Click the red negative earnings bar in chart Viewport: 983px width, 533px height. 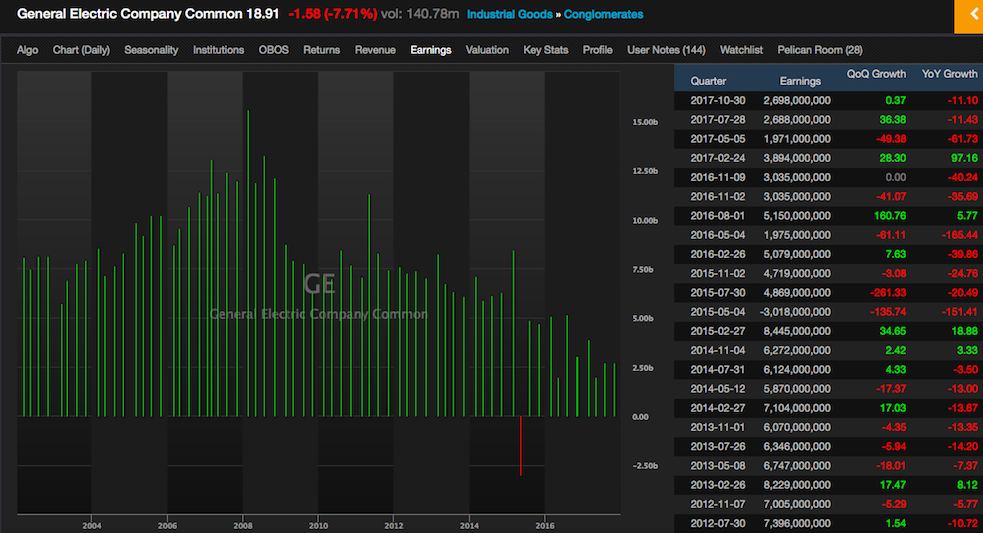(x=520, y=446)
